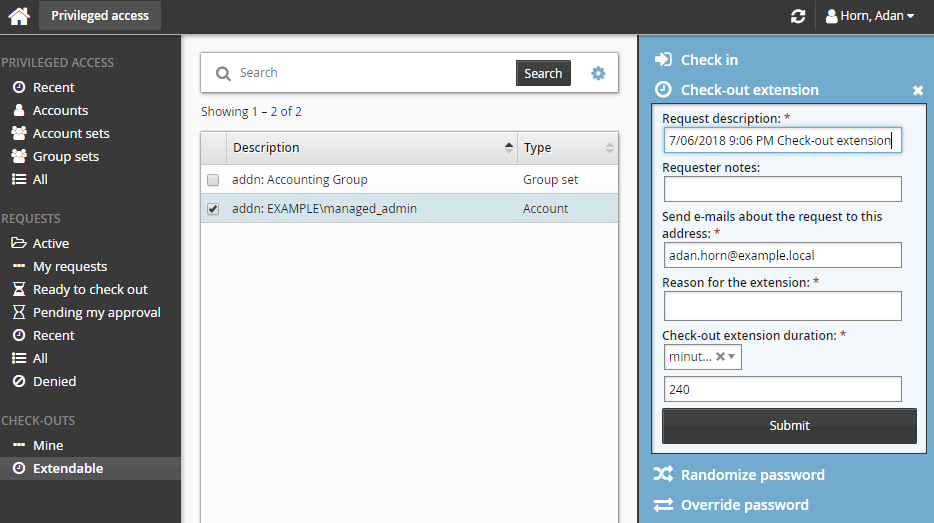This screenshot has width=934, height=523.
Task: Click the magnifier icon in search box
Action: coord(223,73)
